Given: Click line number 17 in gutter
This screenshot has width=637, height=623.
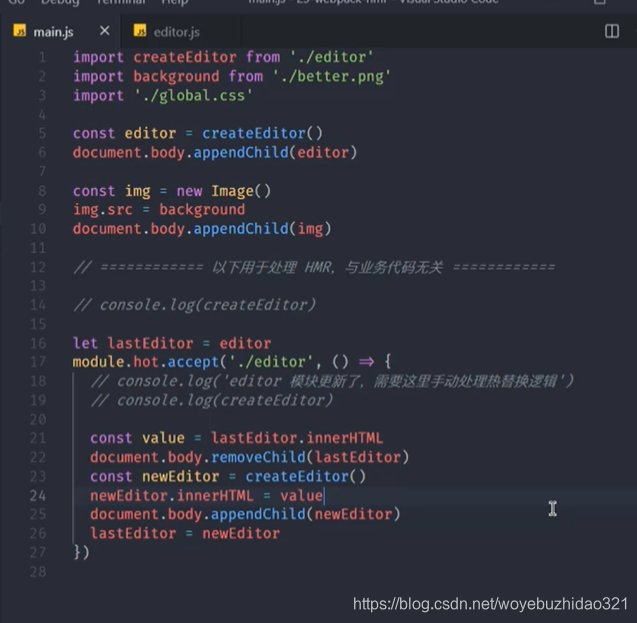Looking at the screenshot, I should (38, 362).
